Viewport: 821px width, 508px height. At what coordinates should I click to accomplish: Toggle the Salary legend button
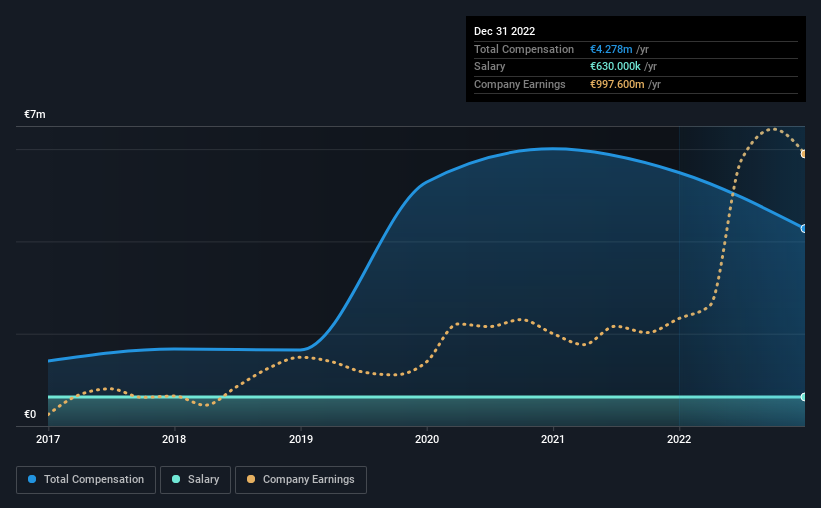click(195, 480)
